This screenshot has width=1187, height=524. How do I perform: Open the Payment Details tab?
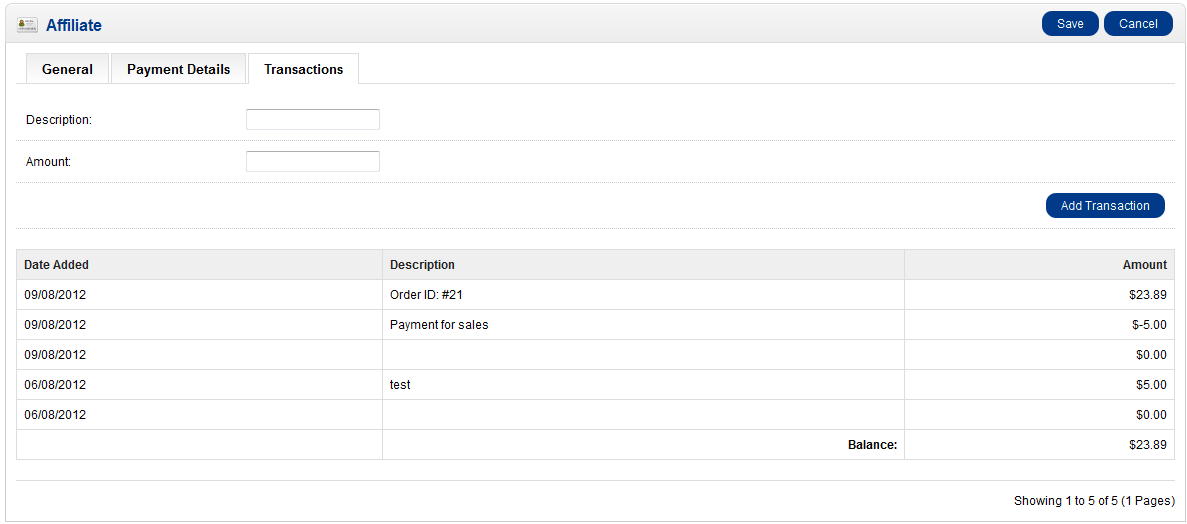pos(178,69)
